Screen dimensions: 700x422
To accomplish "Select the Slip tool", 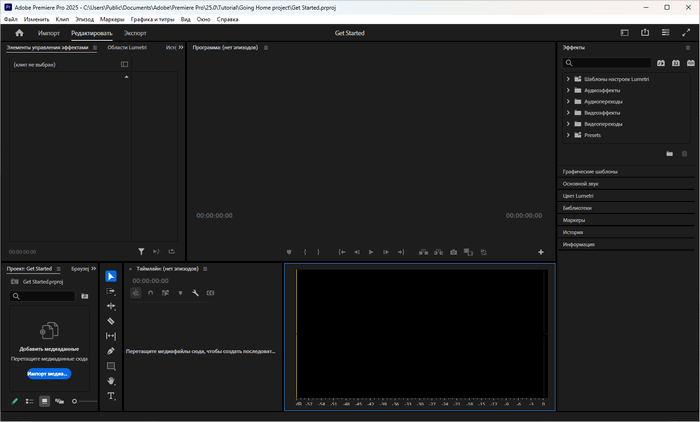I will (111, 336).
